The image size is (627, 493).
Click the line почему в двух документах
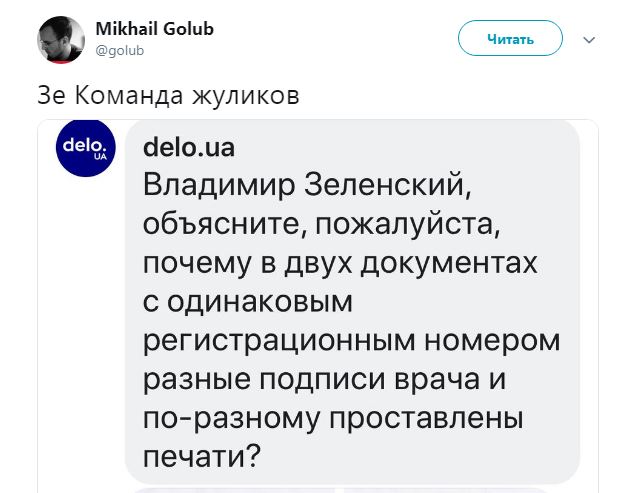[x=340, y=263]
